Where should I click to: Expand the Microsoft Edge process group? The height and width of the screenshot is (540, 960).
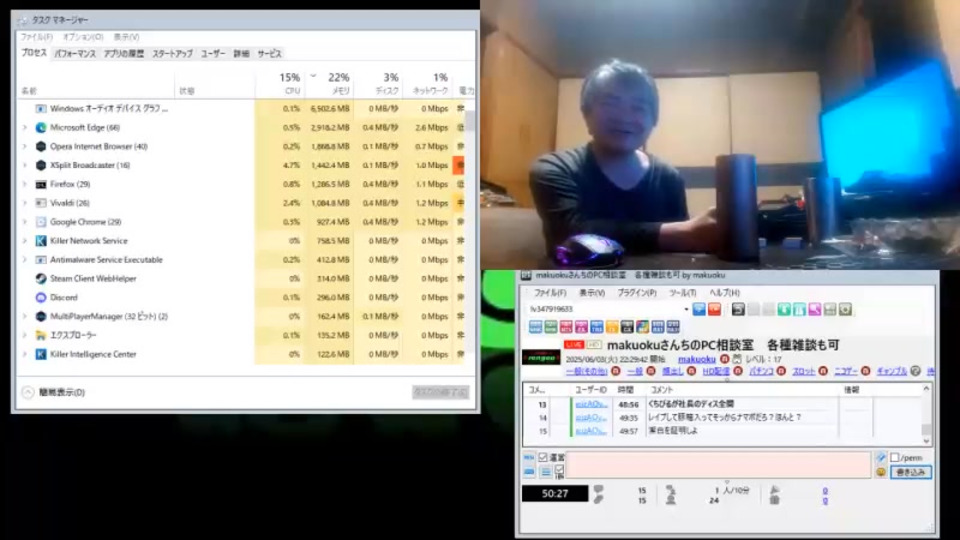click(25, 127)
